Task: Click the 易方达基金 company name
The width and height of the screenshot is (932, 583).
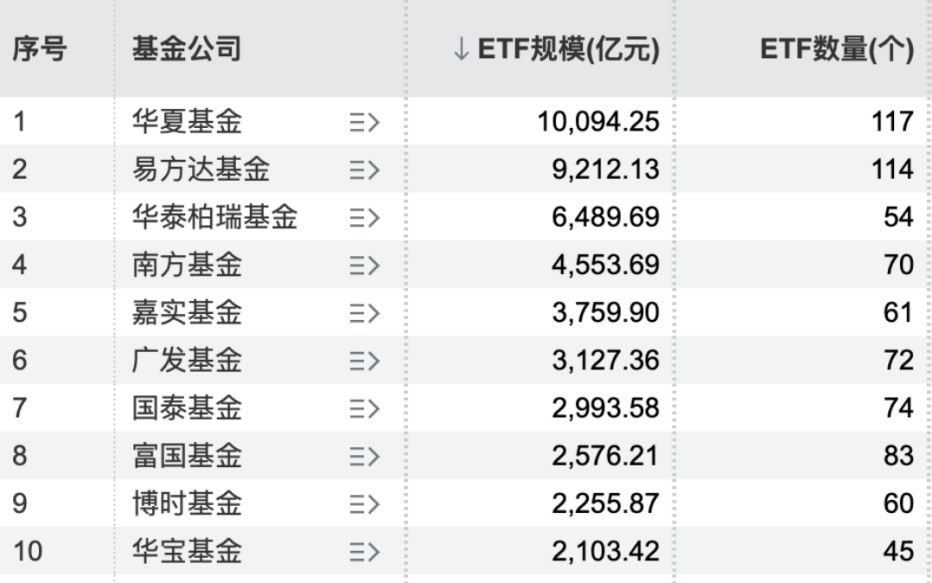Action: point(201,170)
